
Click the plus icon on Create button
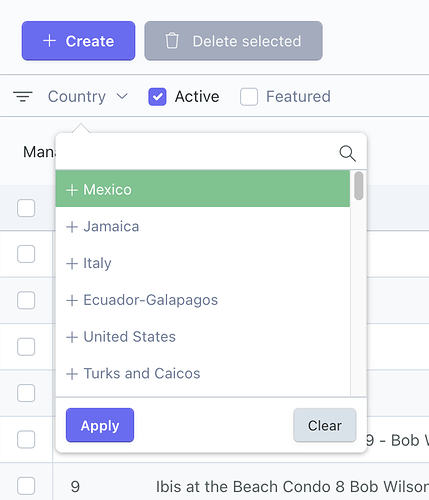pyautogui.click(x=49, y=41)
